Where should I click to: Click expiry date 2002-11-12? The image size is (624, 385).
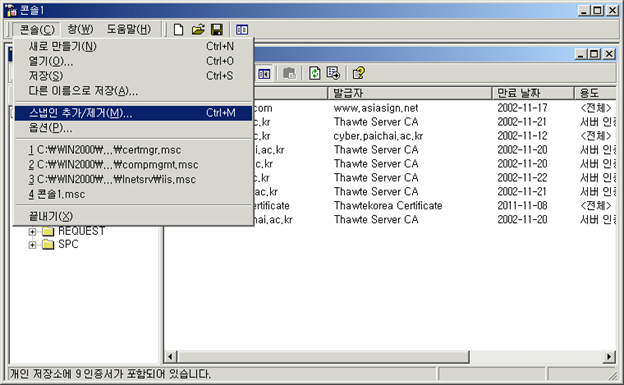coord(522,136)
